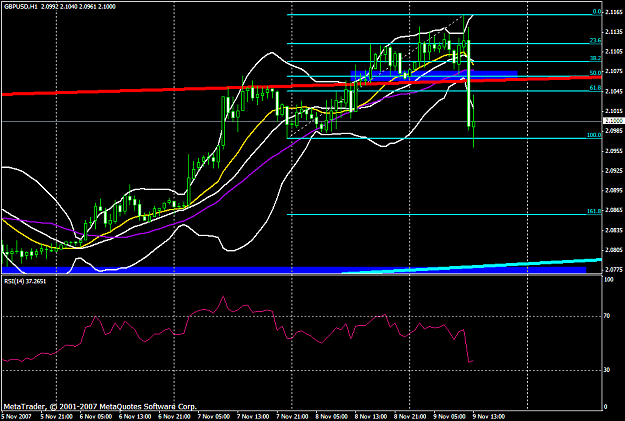Image resolution: width=625 pixels, height=421 pixels.
Task: Click the 2.1135 price axis label
Action: (613, 32)
